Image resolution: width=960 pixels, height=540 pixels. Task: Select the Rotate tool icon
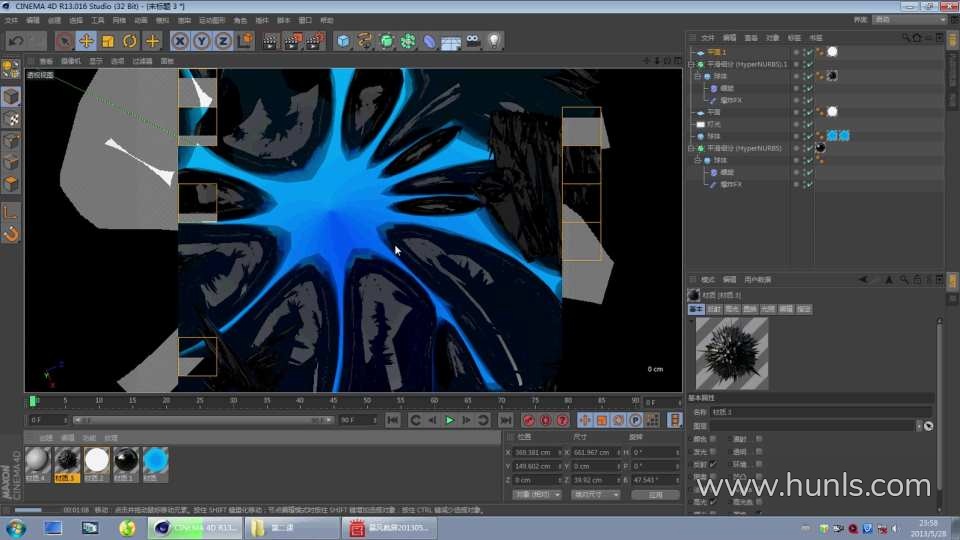[x=130, y=41]
